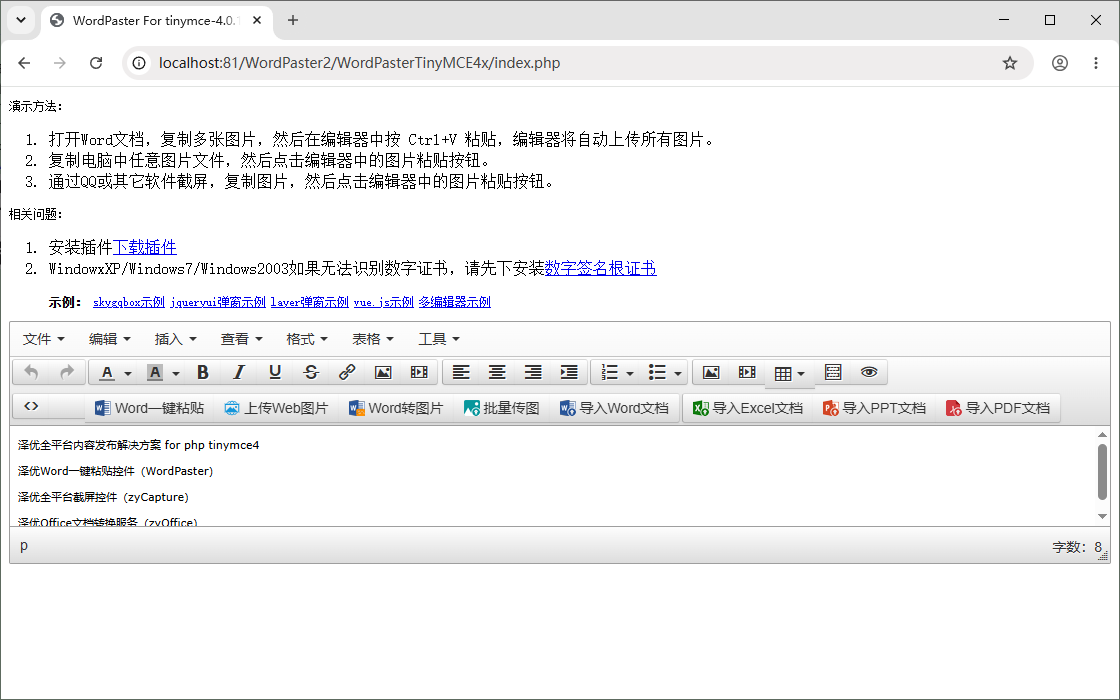Open the vue.js示例 link

coord(384,302)
